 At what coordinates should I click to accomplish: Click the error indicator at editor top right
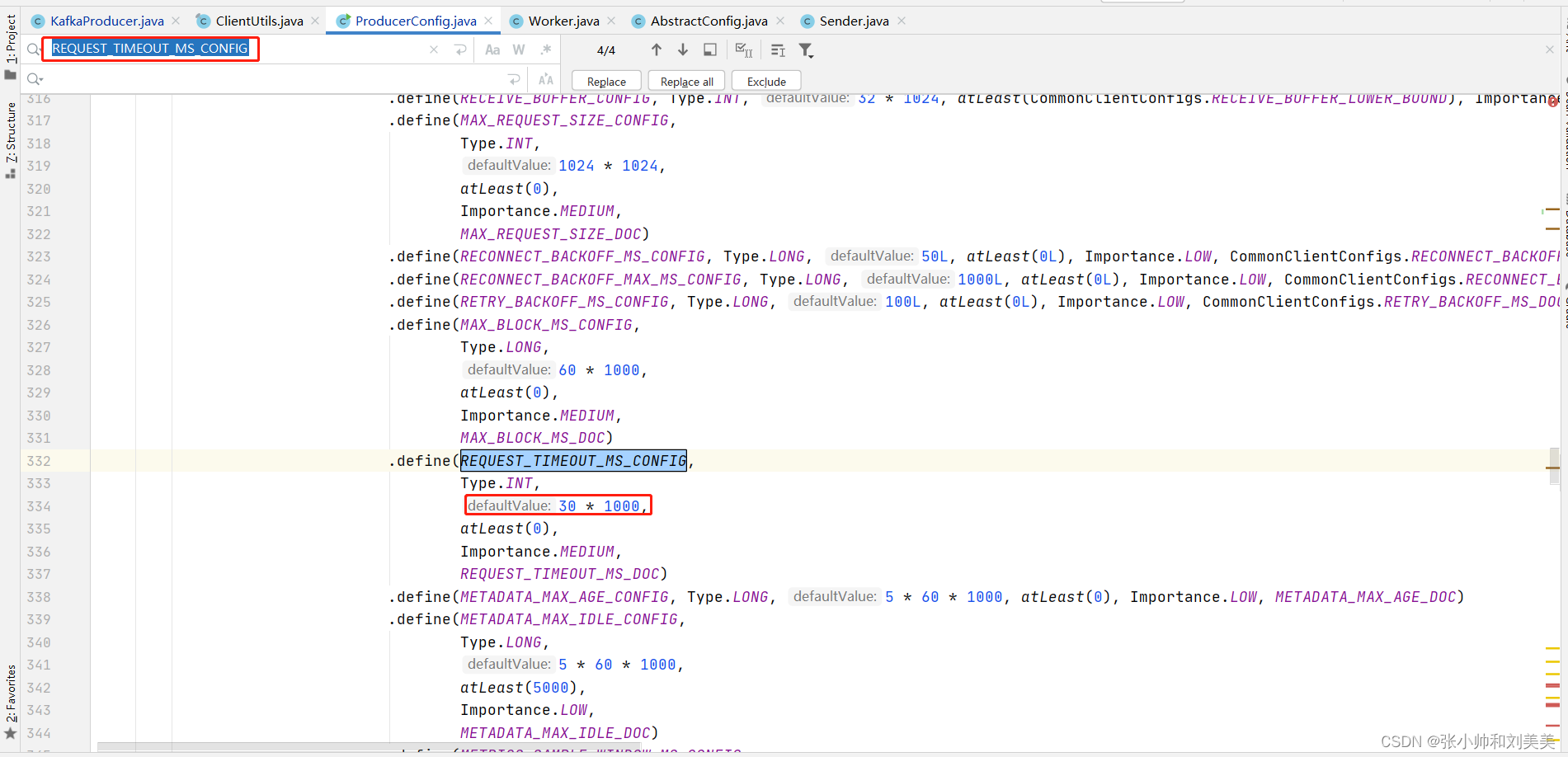[1553, 101]
